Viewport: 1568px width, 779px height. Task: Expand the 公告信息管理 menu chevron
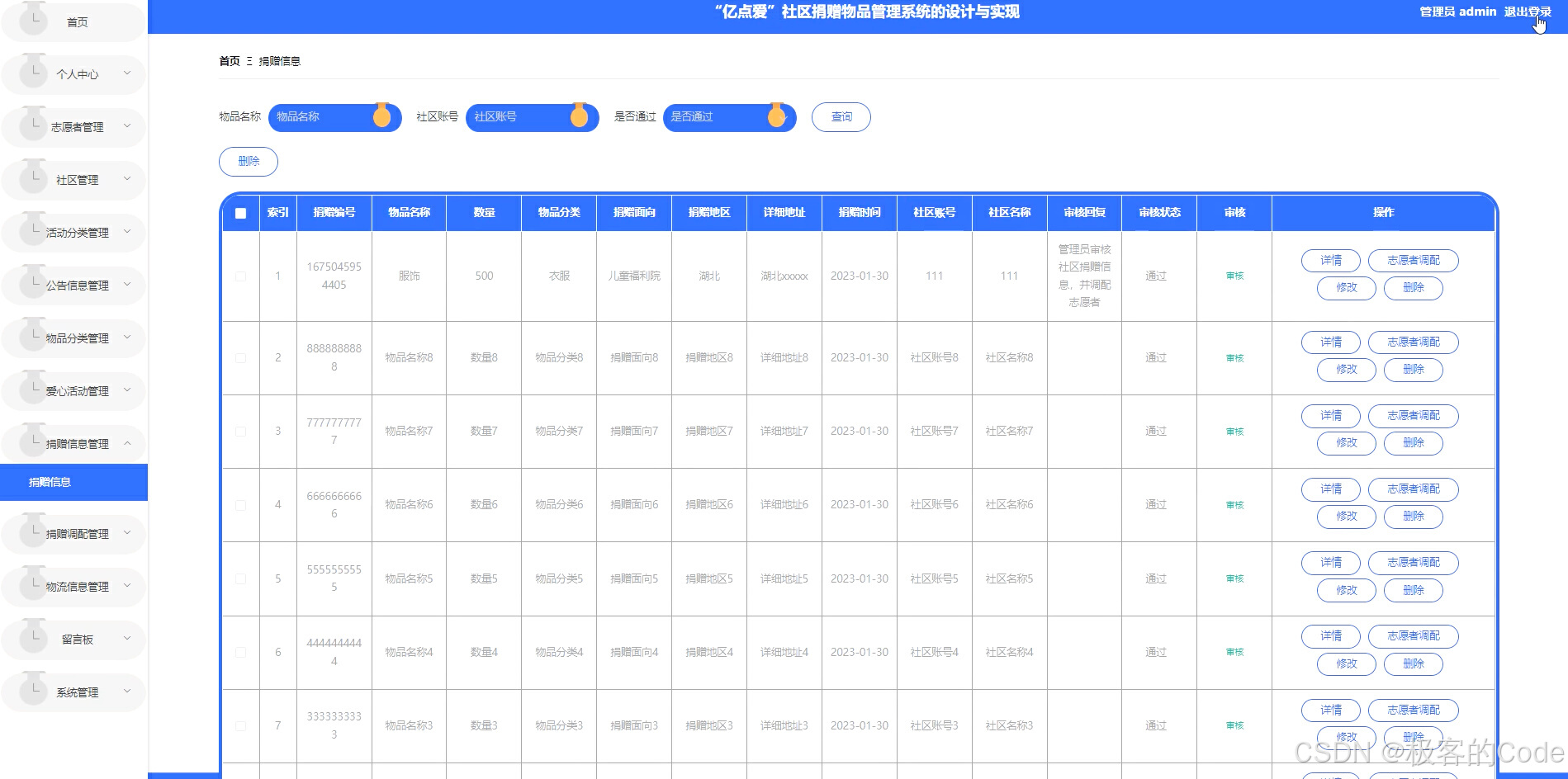127,285
